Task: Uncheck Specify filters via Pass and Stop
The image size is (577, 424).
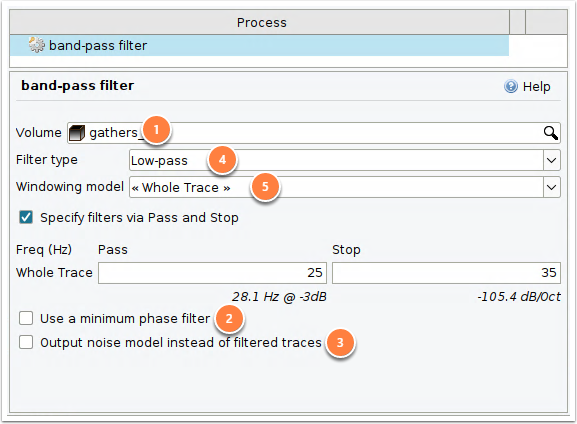Action: [26, 218]
